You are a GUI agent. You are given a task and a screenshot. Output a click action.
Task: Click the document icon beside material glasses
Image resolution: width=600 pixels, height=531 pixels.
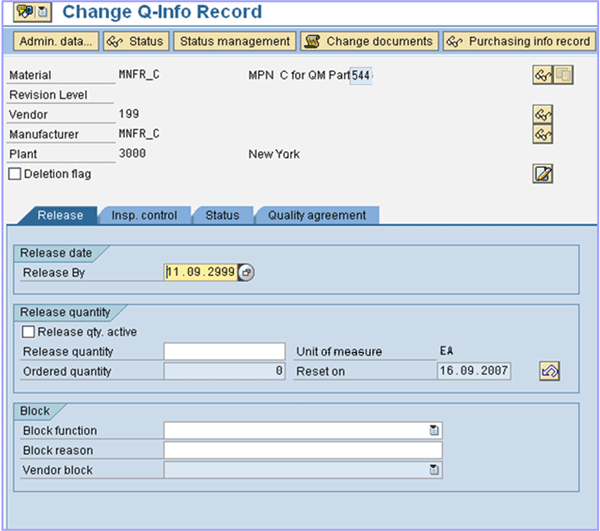click(563, 76)
